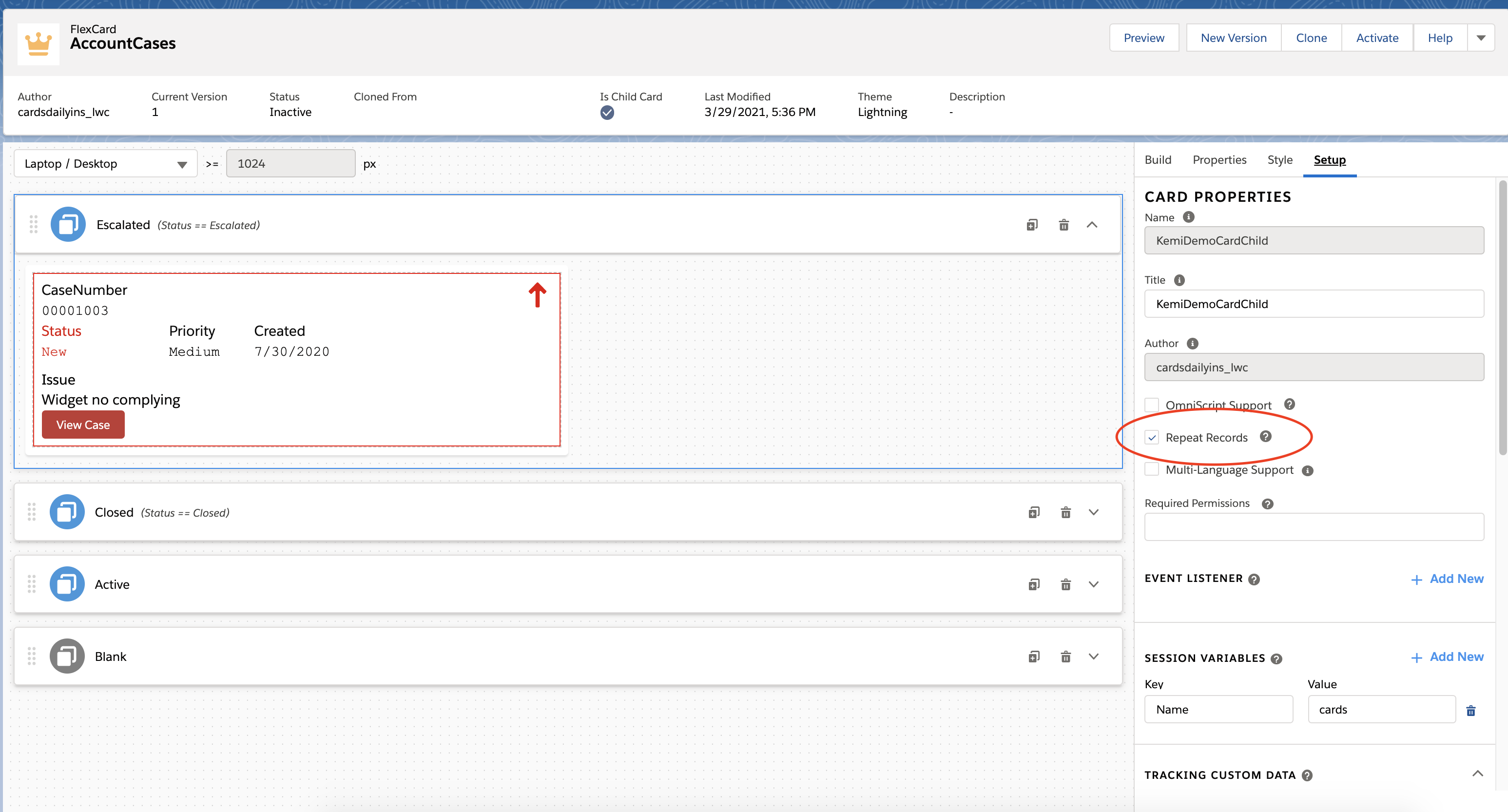Image resolution: width=1508 pixels, height=812 pixels.
Task: Uncheck the Repeat Records checkbox
Action: click(x=1152, y=437)
